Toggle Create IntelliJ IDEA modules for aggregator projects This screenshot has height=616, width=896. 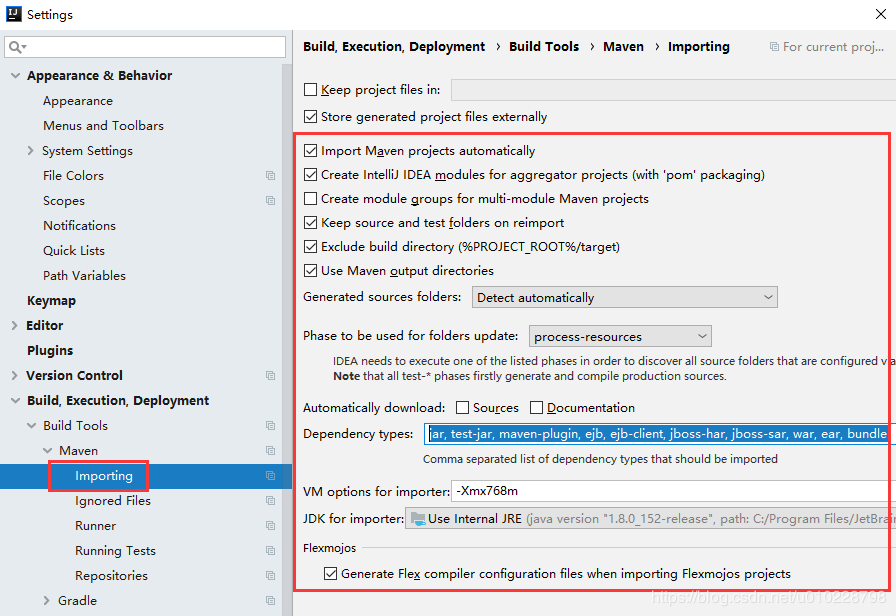point(310,175)
